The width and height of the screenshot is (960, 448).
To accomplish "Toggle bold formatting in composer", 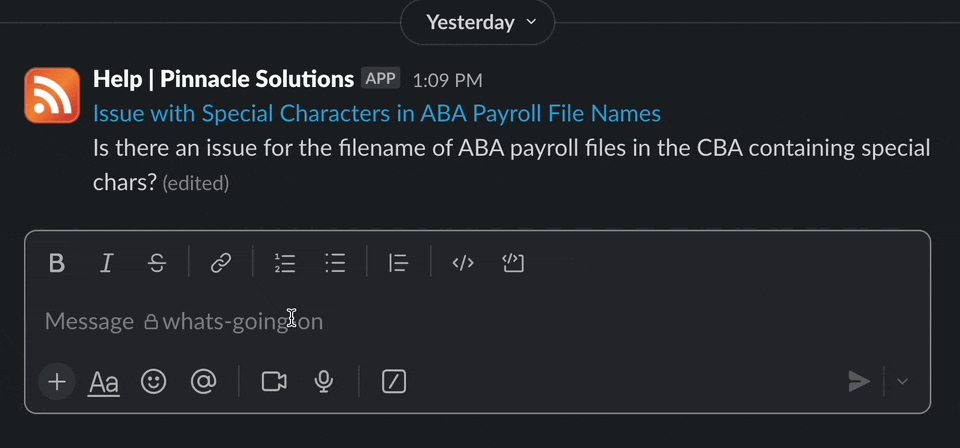I will point(57,263).
